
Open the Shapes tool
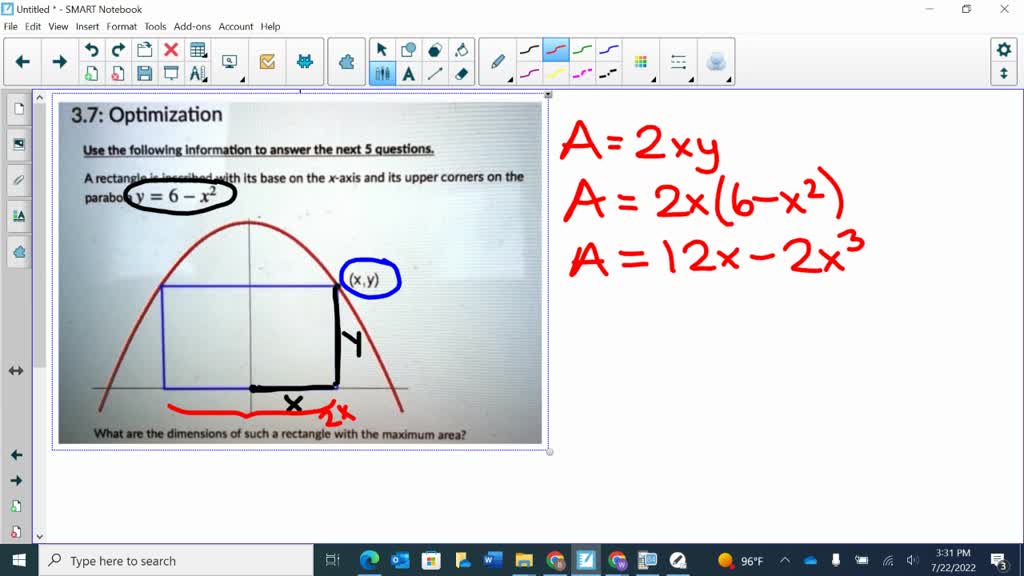(408, 48)
